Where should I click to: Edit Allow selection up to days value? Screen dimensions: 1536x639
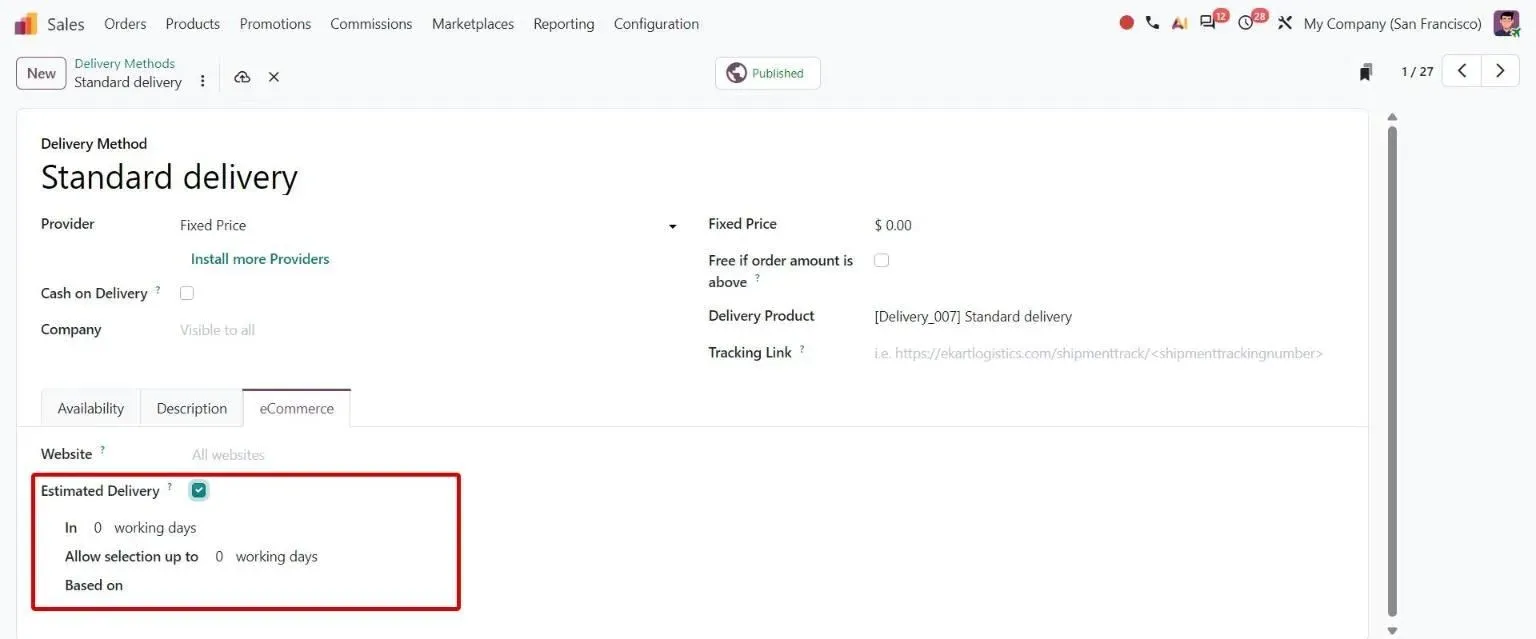[x=219, y=556]
